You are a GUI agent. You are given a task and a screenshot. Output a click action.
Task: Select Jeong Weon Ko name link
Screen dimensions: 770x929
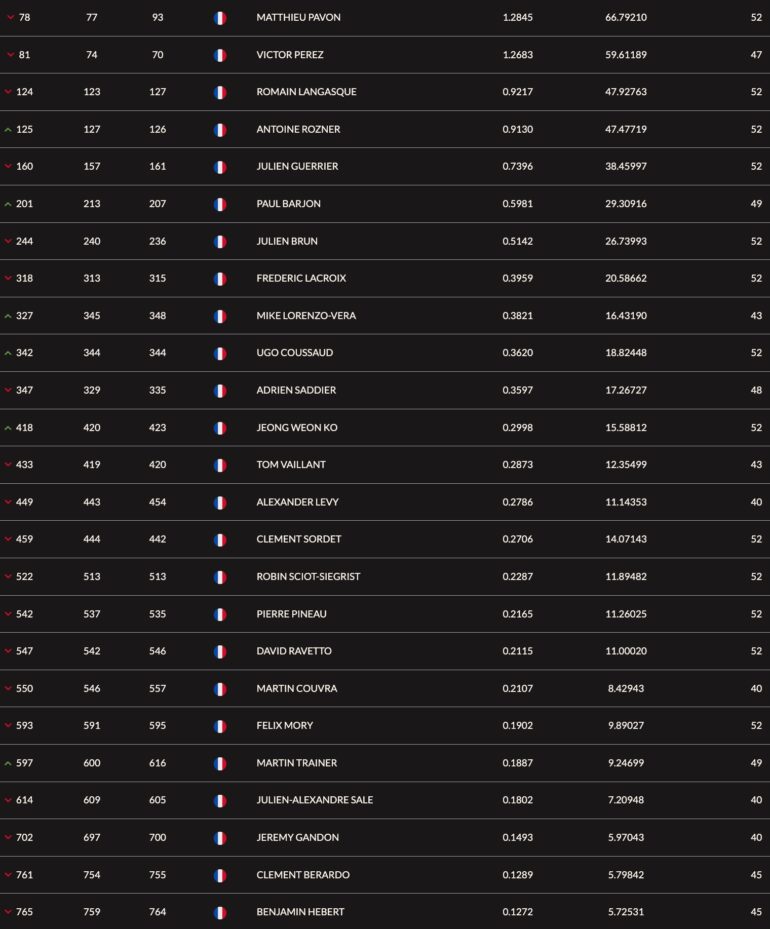click(x=297, y=428)
